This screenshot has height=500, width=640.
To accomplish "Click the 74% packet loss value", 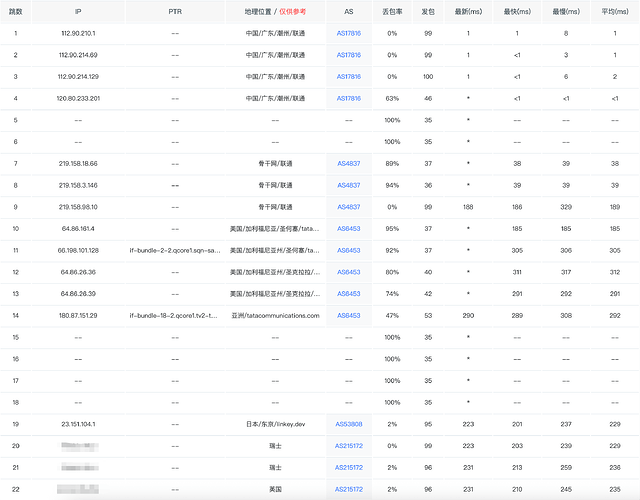I will [x=392, y=294].
